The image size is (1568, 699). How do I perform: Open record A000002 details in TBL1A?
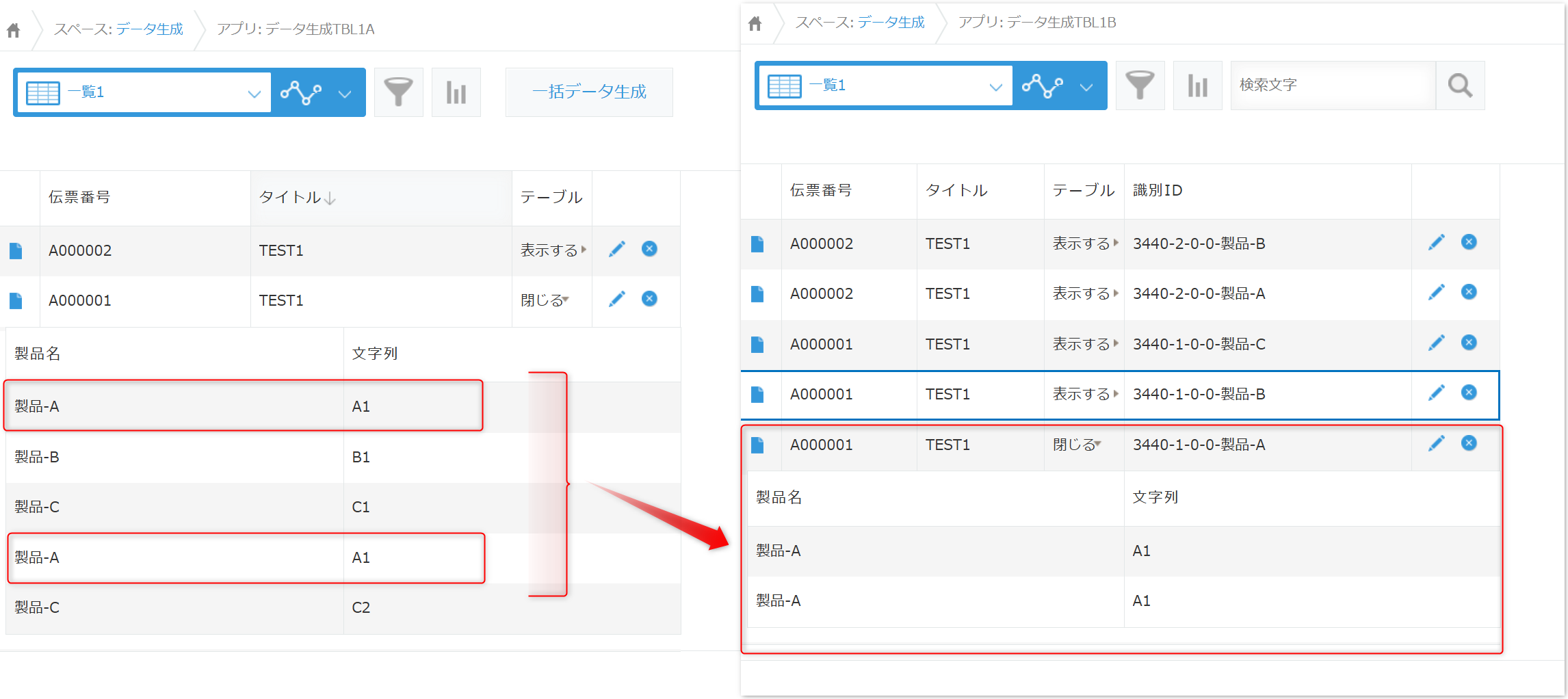pos(16,251)
